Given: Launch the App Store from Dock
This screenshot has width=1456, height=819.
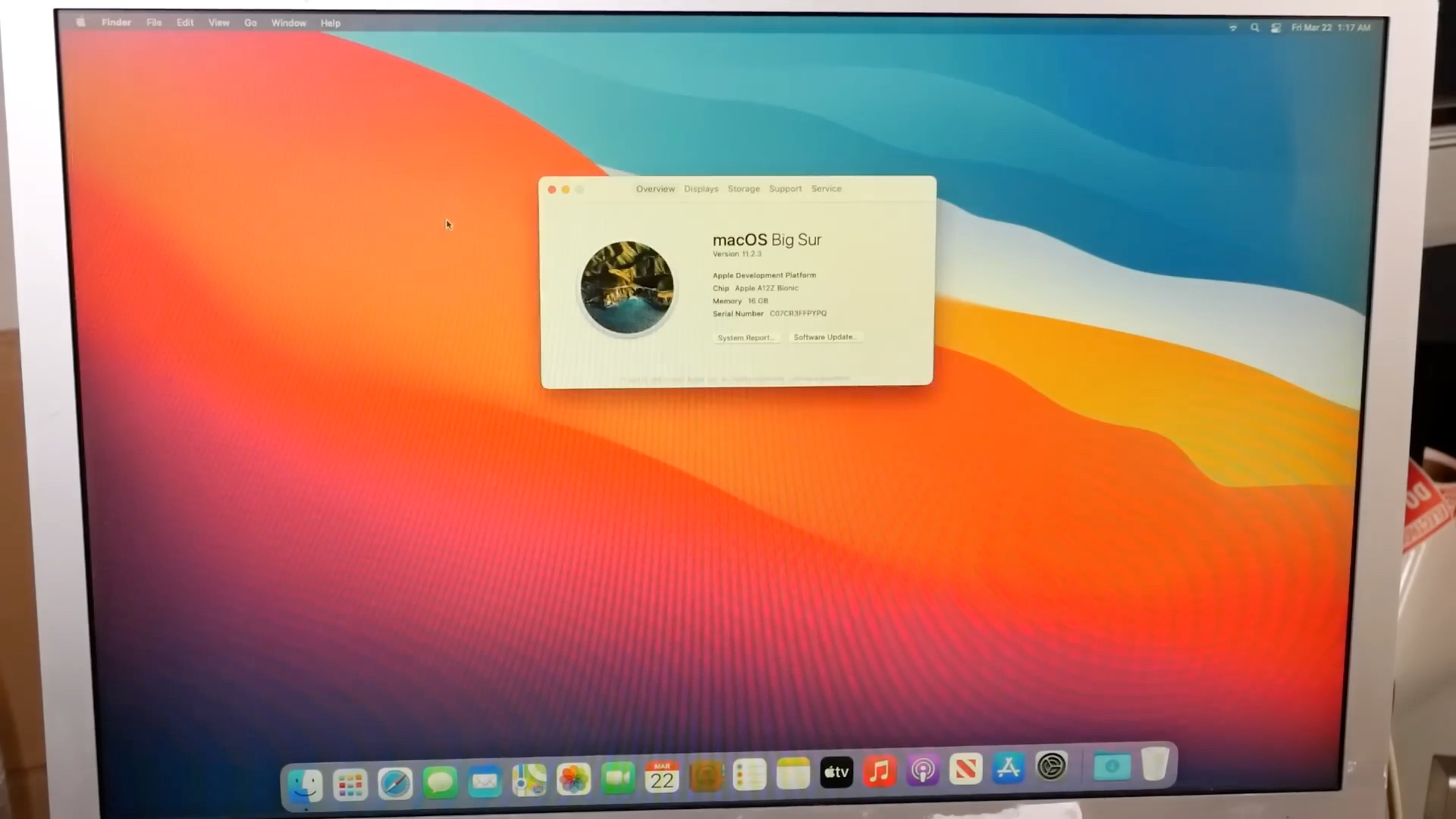Looking at the screenshot, I should coord(1009,768).
